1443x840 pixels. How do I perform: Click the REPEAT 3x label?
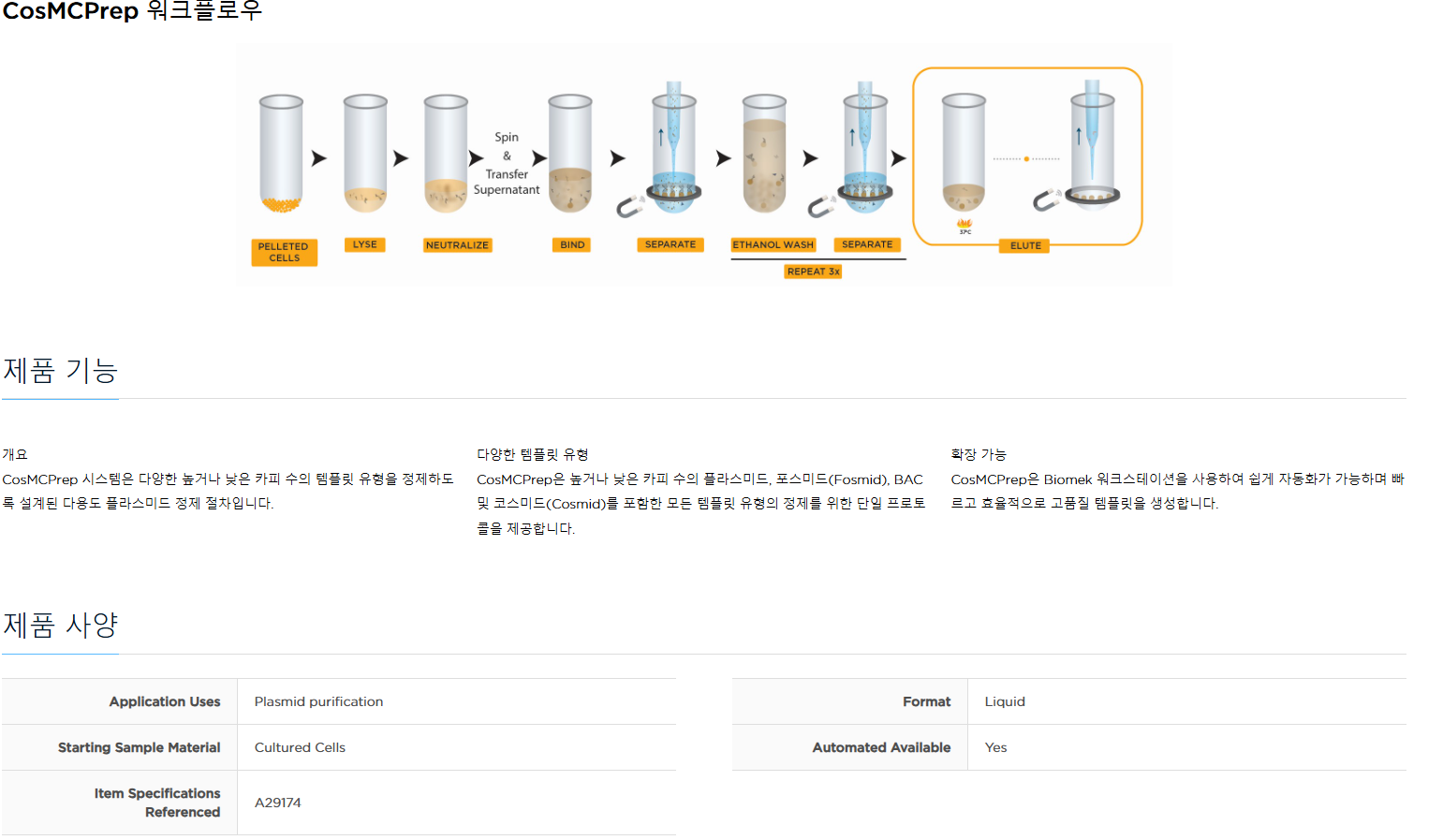point(813,272)
